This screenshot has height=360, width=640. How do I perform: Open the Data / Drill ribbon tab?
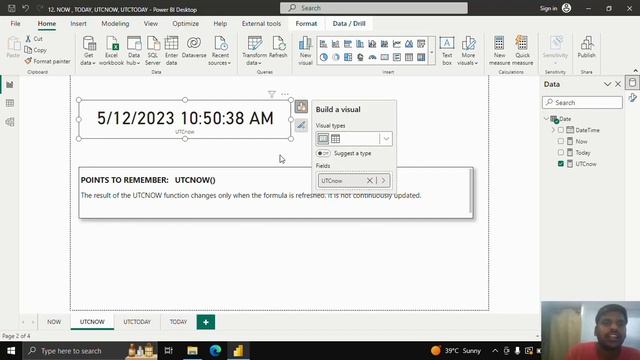point(349,24)
